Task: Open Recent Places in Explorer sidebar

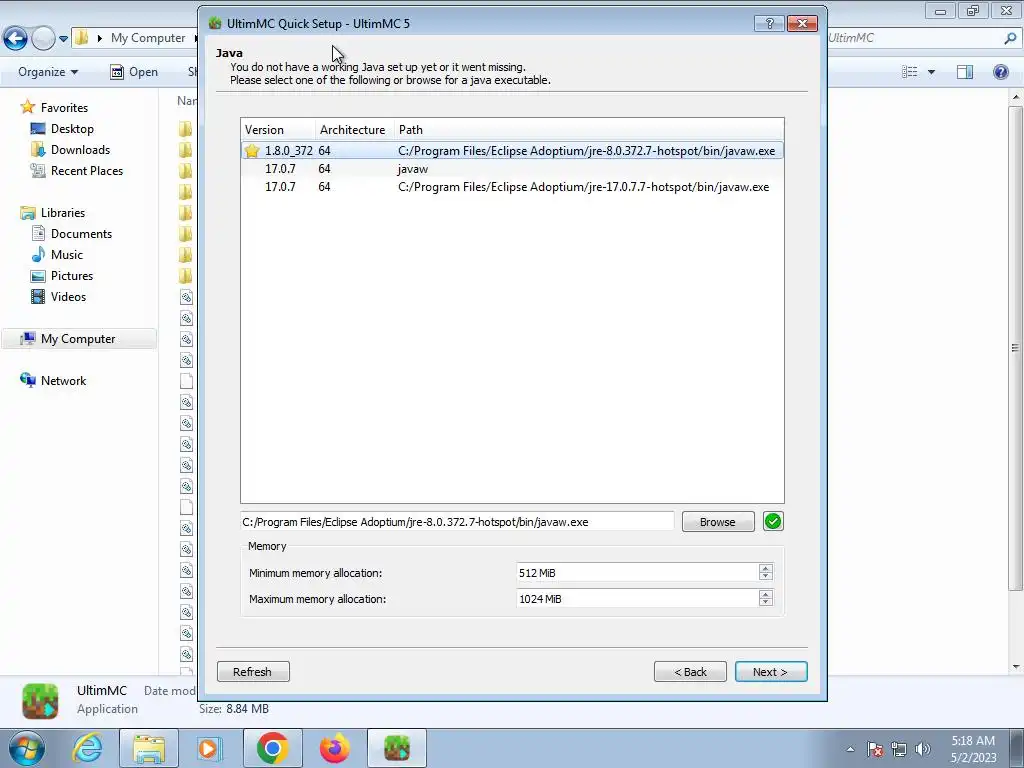Action: pos(87,170)
